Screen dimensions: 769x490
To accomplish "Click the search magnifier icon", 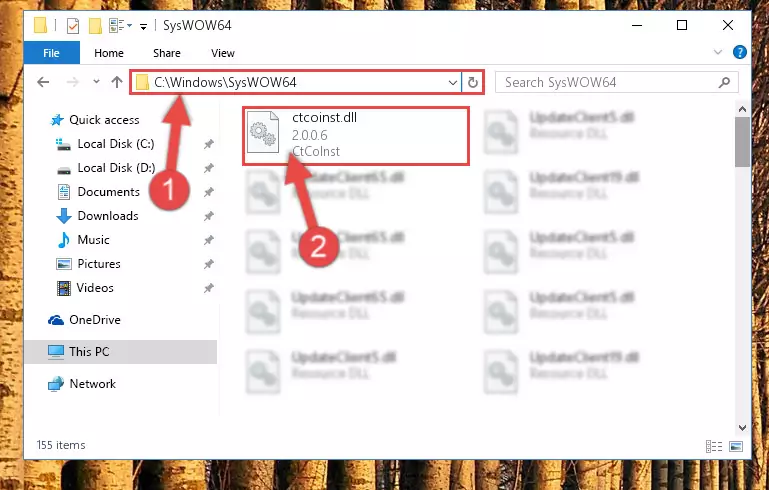I will 724,82.
